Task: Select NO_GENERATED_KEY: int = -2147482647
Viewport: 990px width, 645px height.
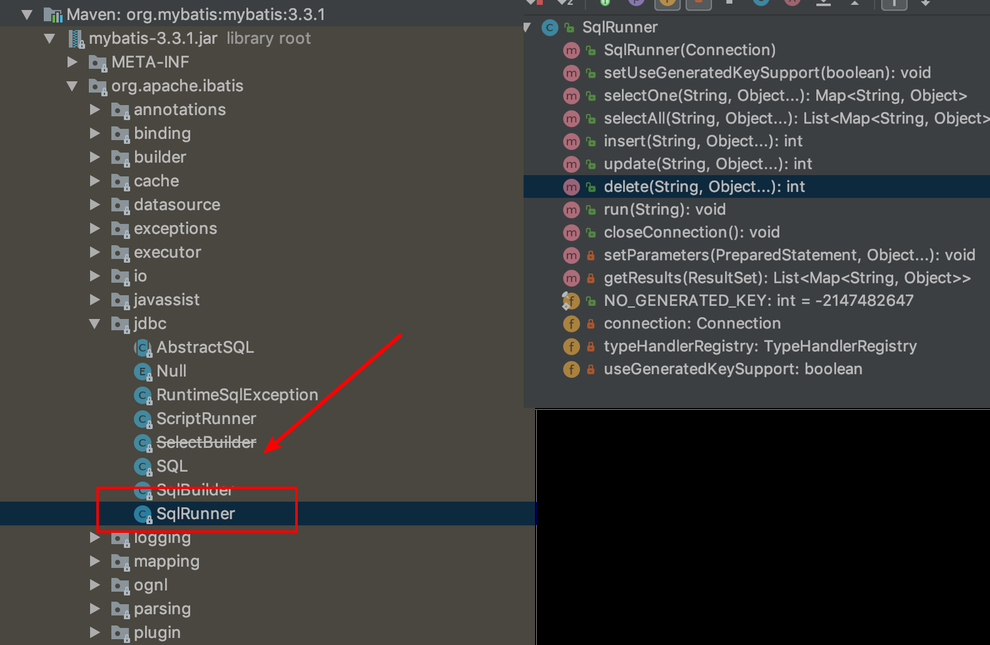Action: coord(758,300)
